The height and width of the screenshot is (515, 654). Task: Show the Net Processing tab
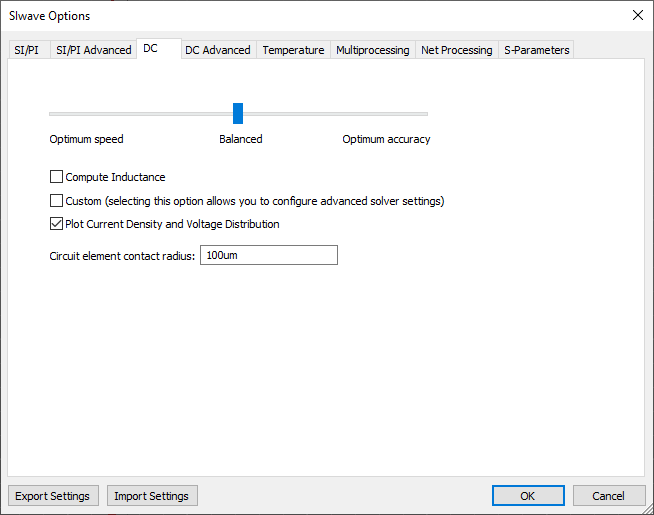click(456, 50)
